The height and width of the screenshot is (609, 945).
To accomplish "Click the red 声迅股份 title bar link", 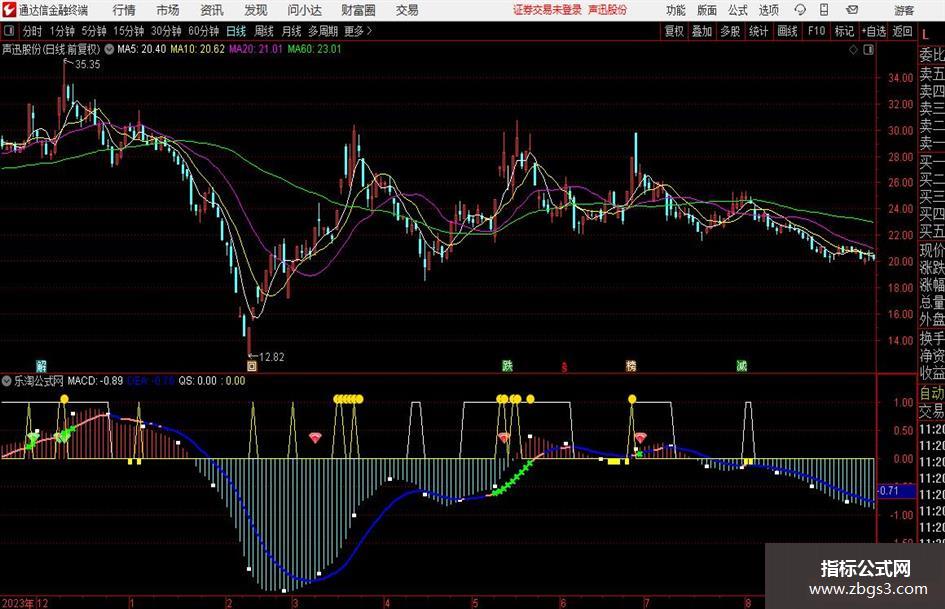I will tap(608, 10).
